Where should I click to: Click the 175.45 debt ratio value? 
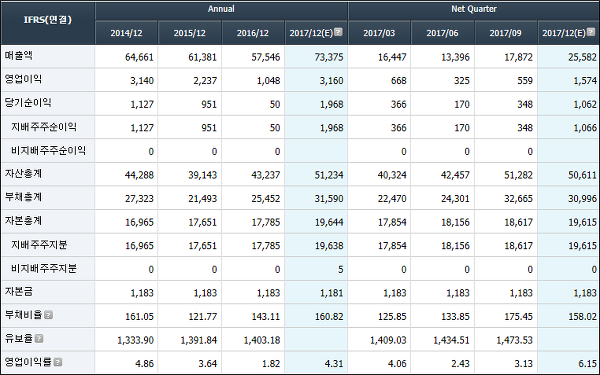(518, 317)
